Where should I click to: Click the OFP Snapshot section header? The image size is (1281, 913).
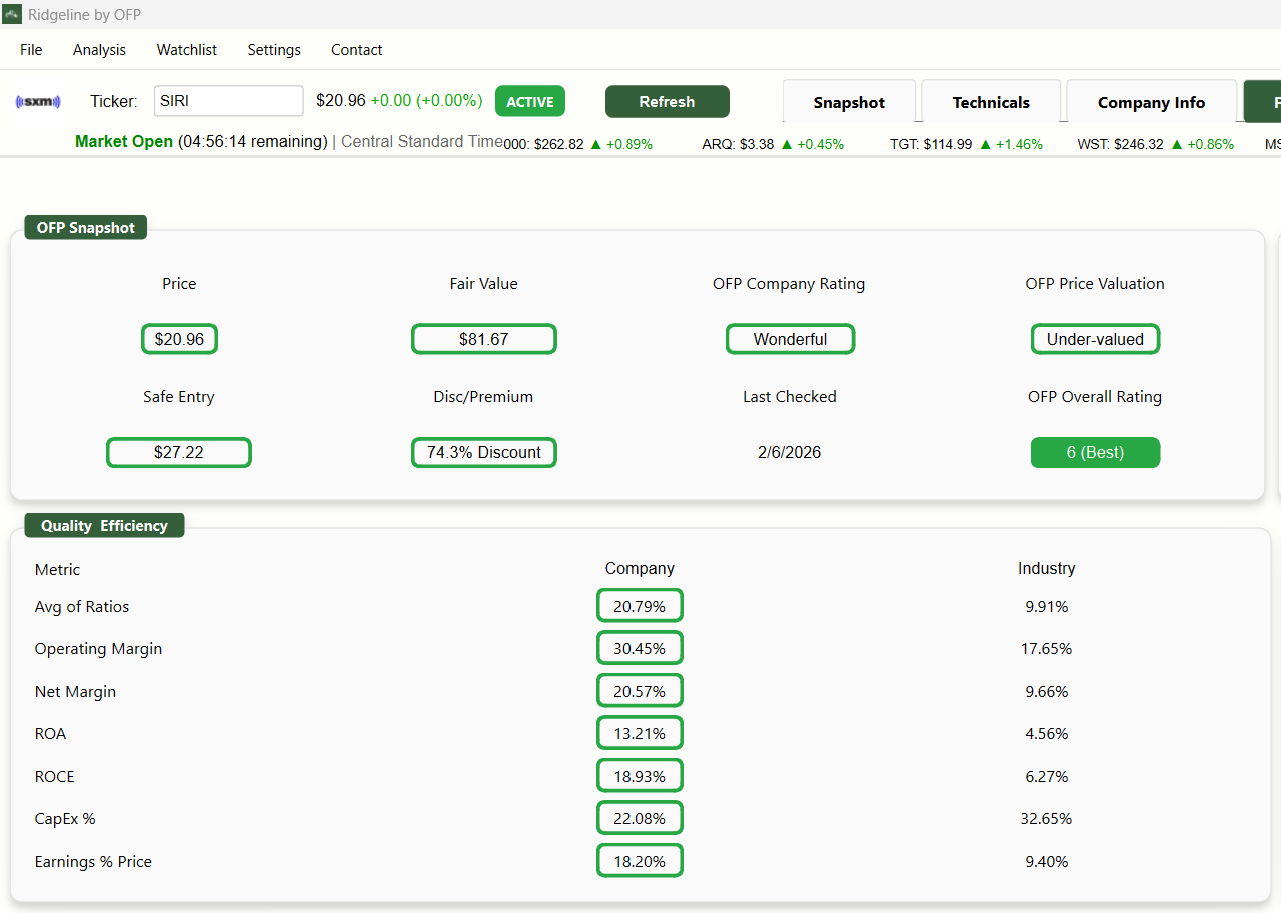[x=86, y=228]
